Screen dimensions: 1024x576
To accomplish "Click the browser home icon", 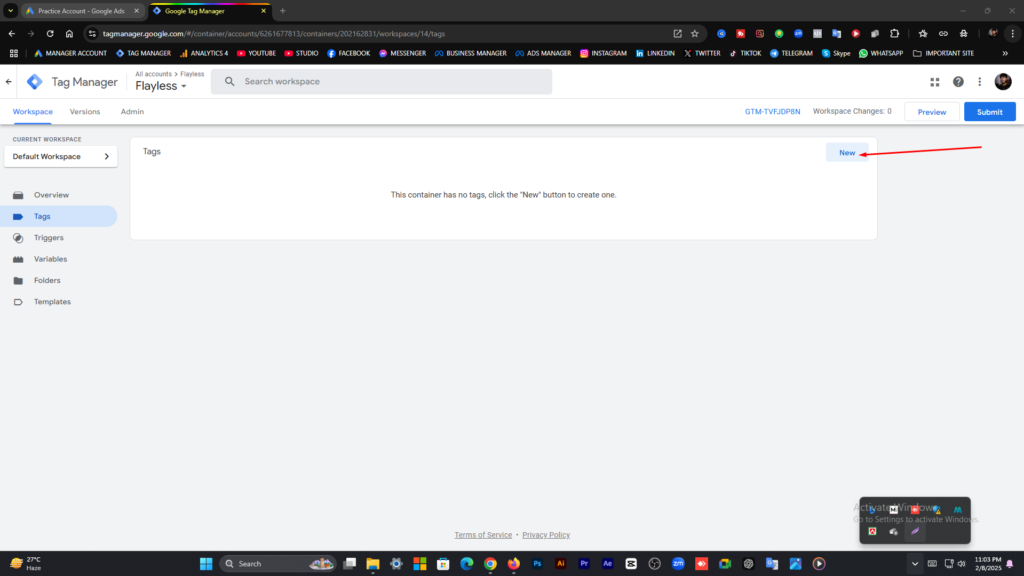I will 69,33.
